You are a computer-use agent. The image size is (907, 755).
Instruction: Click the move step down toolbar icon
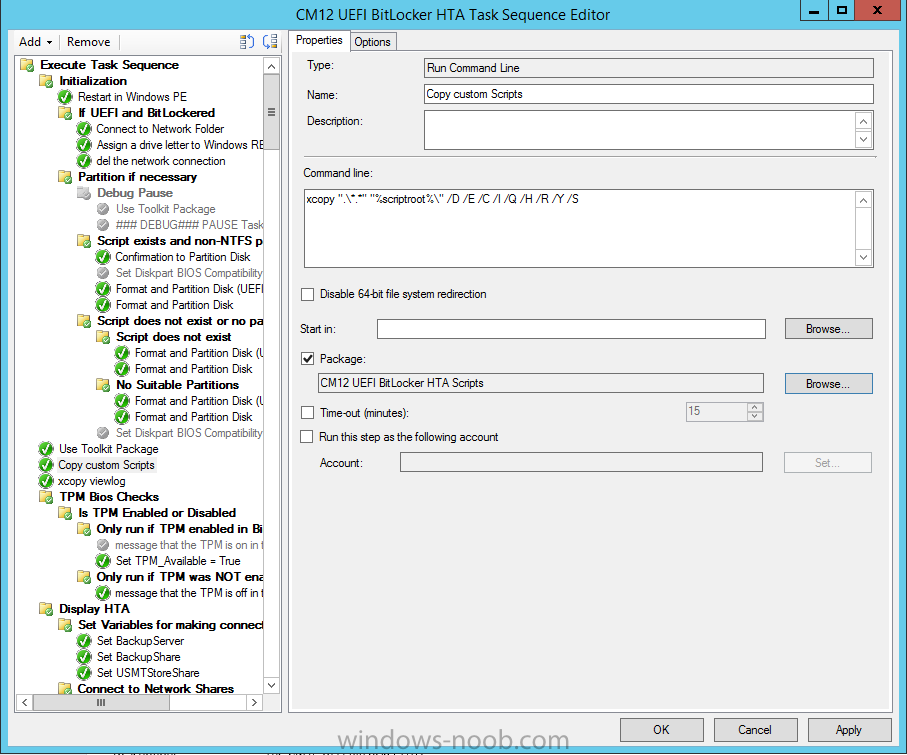point(270,42)
